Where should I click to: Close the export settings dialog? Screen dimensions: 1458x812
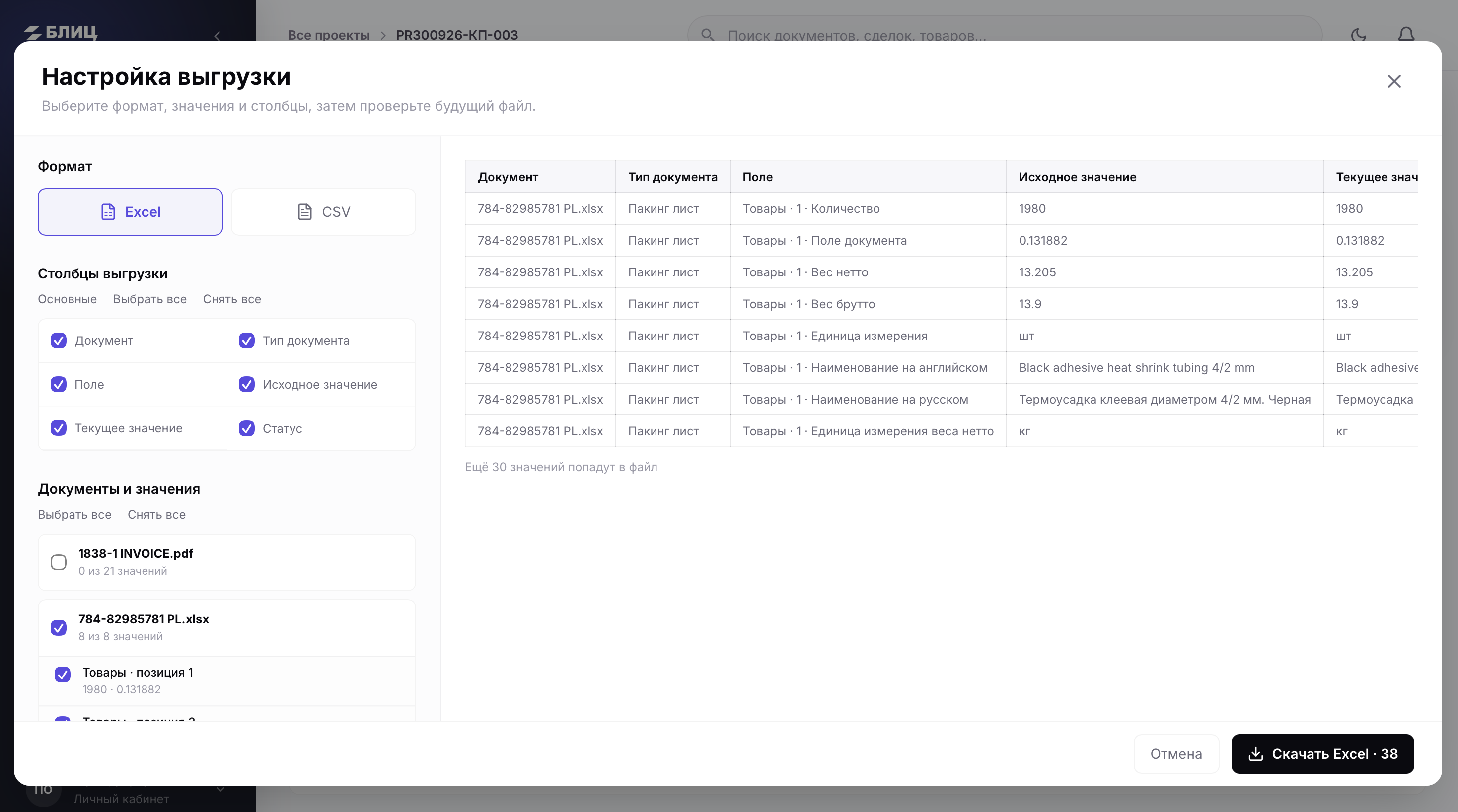[x=1394, y=81]
